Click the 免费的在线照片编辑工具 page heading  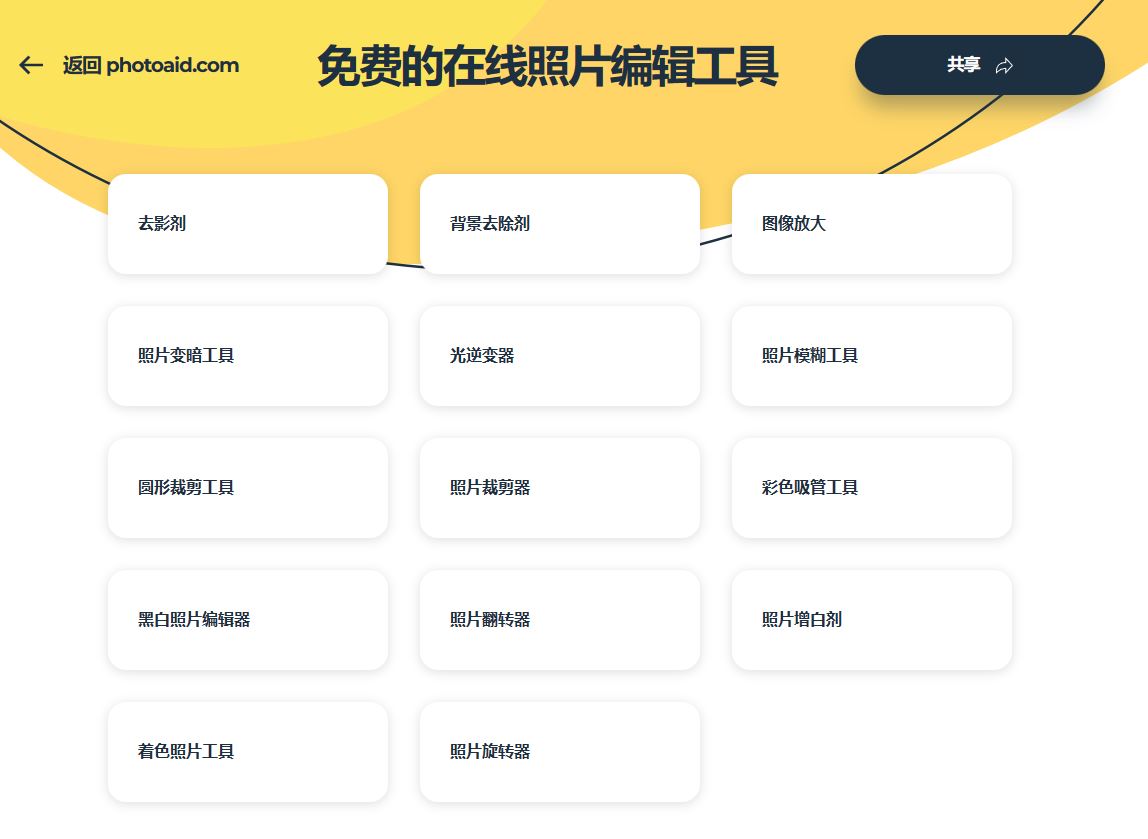pyautogui.click(x=547, y=67)
